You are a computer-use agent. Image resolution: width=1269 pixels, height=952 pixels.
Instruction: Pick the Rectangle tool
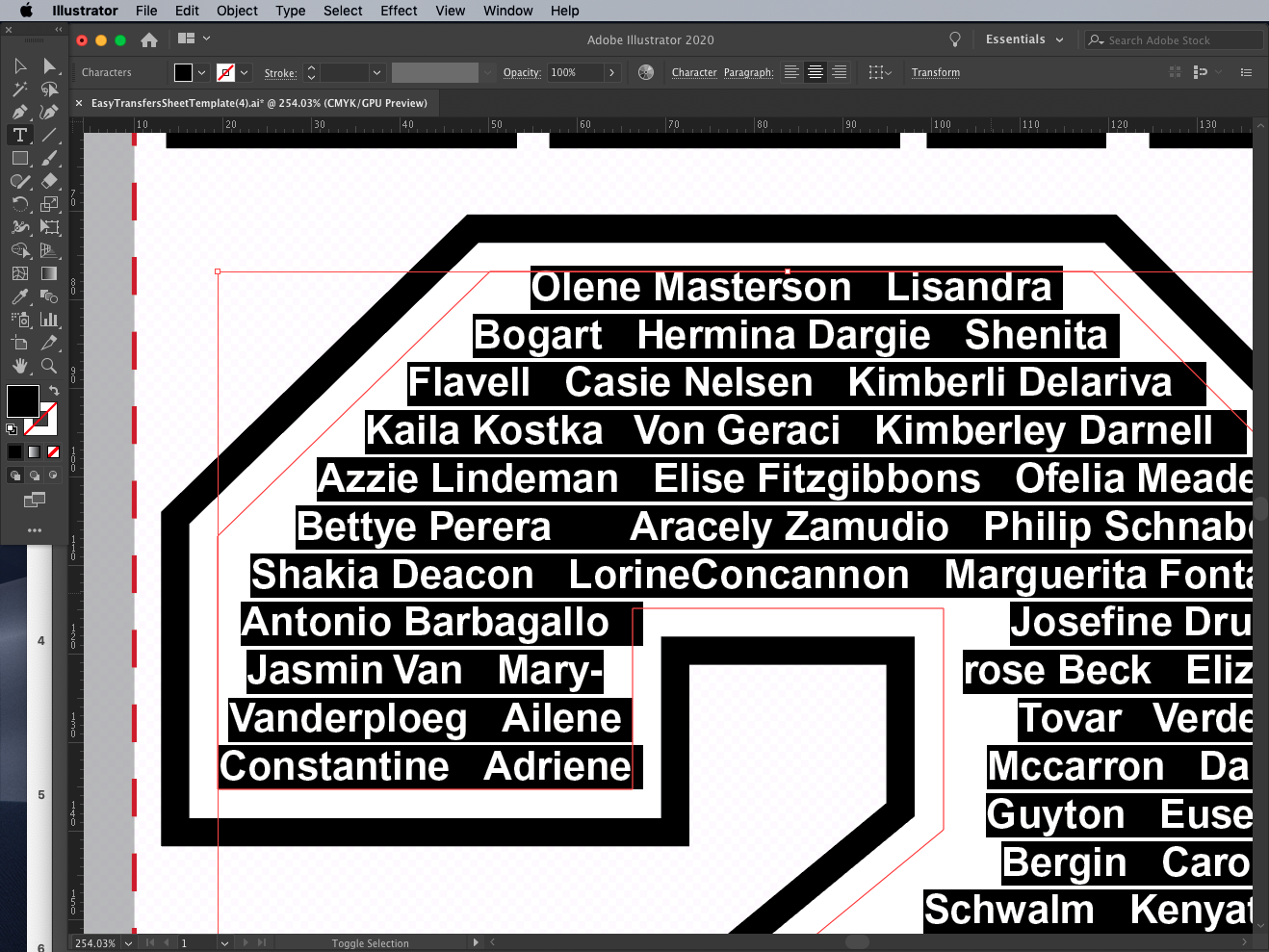point(19,158)
